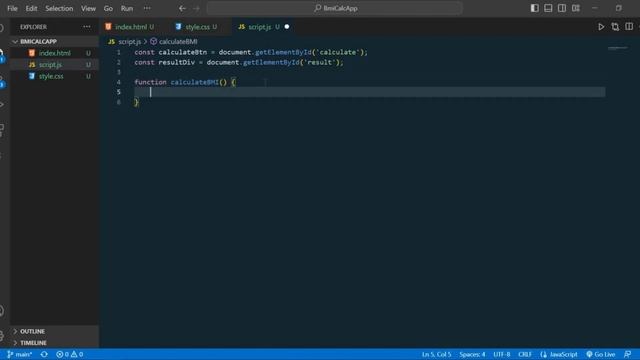The height and width of the screenshot is (360, 640).
Task: Switch to the index.html tab
Action: [x=131, y=27]
